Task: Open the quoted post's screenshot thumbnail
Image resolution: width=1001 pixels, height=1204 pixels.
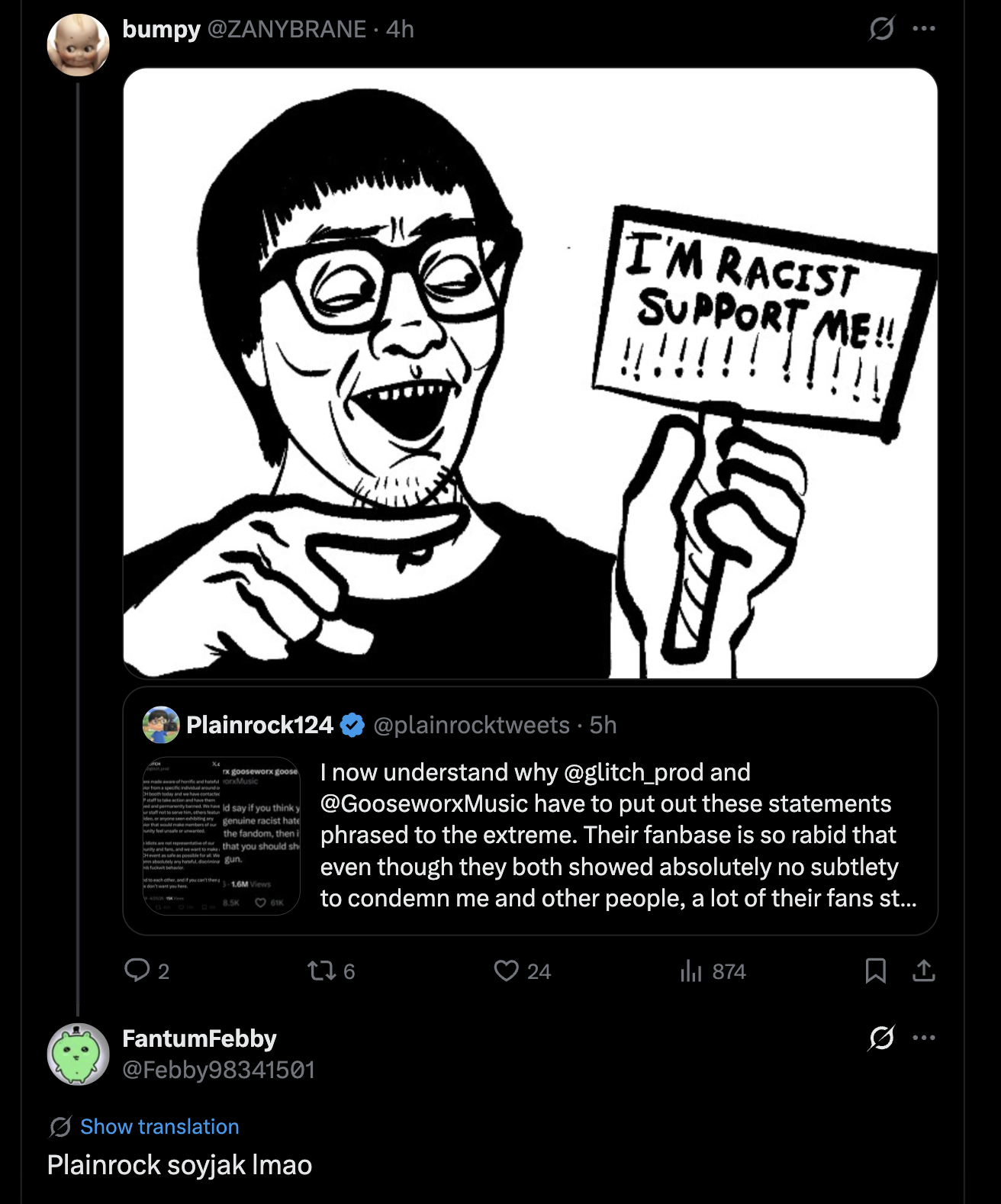Action: 221,835
